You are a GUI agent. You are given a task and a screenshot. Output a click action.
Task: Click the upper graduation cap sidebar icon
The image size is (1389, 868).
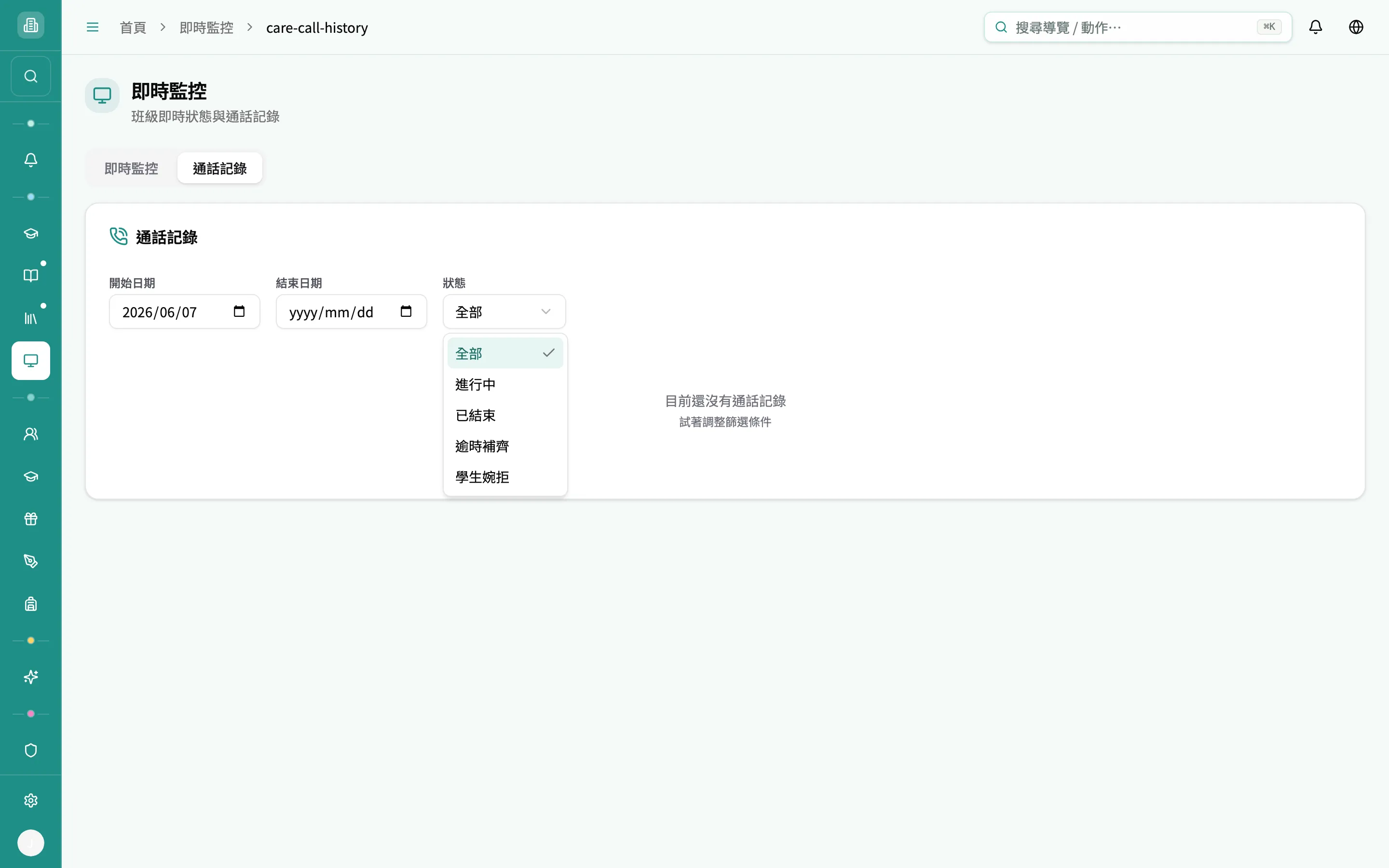30,233
